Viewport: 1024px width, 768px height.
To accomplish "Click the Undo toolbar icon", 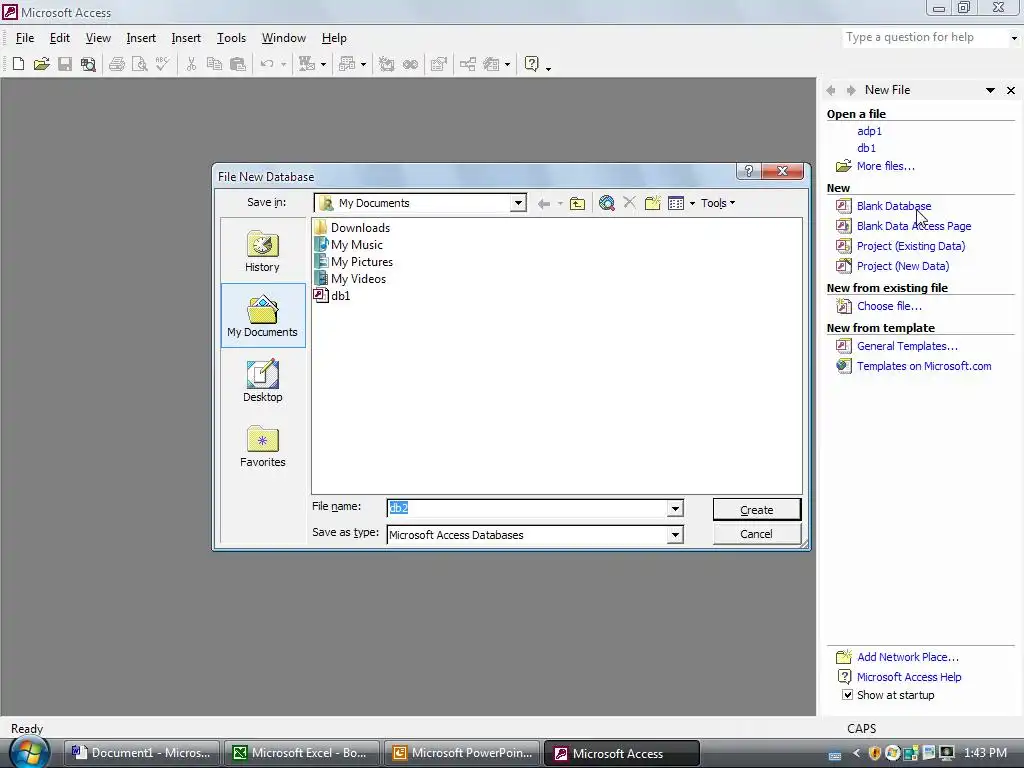I will pos(266,64).
